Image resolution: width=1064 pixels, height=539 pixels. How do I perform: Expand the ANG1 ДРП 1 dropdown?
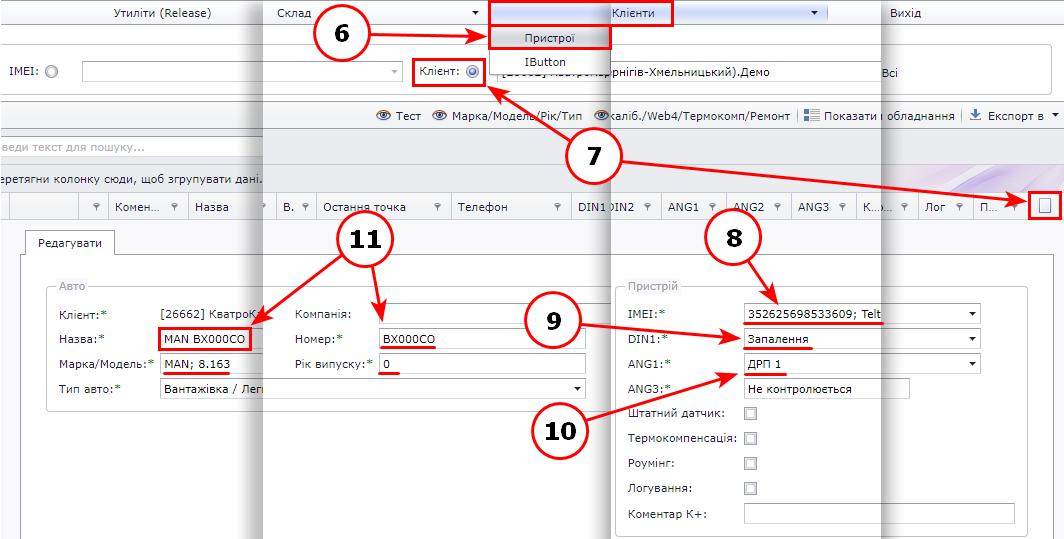tap(973, 365)
